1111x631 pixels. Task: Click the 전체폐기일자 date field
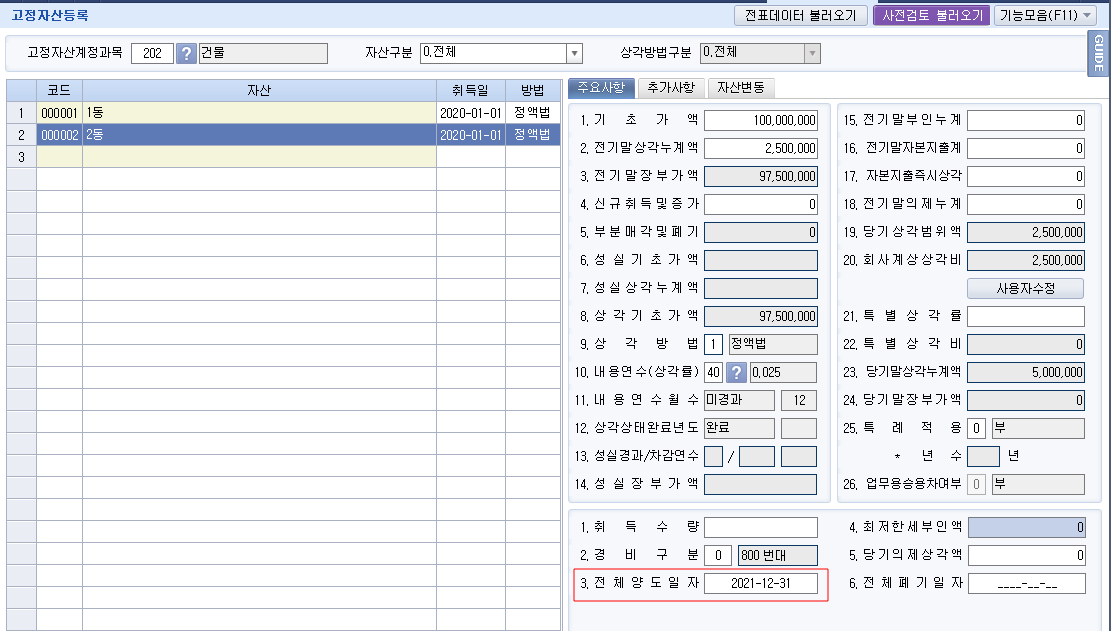(1026, 584)
